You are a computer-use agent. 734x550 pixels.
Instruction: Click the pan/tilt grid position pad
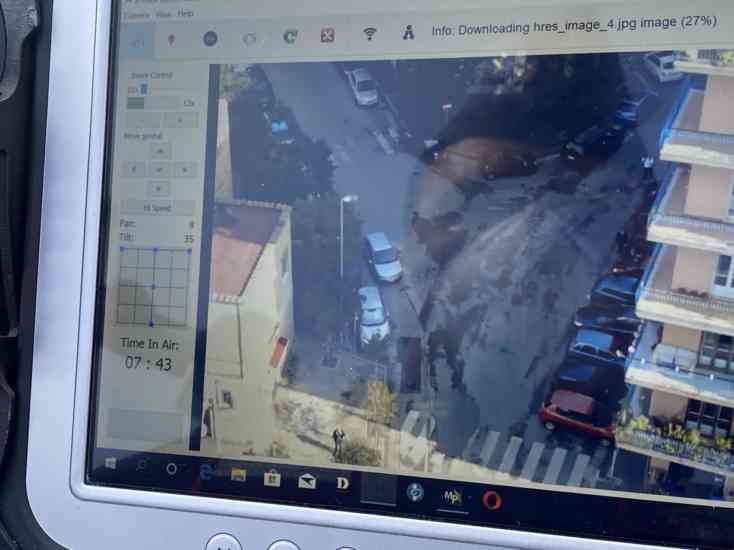(154, 286)
